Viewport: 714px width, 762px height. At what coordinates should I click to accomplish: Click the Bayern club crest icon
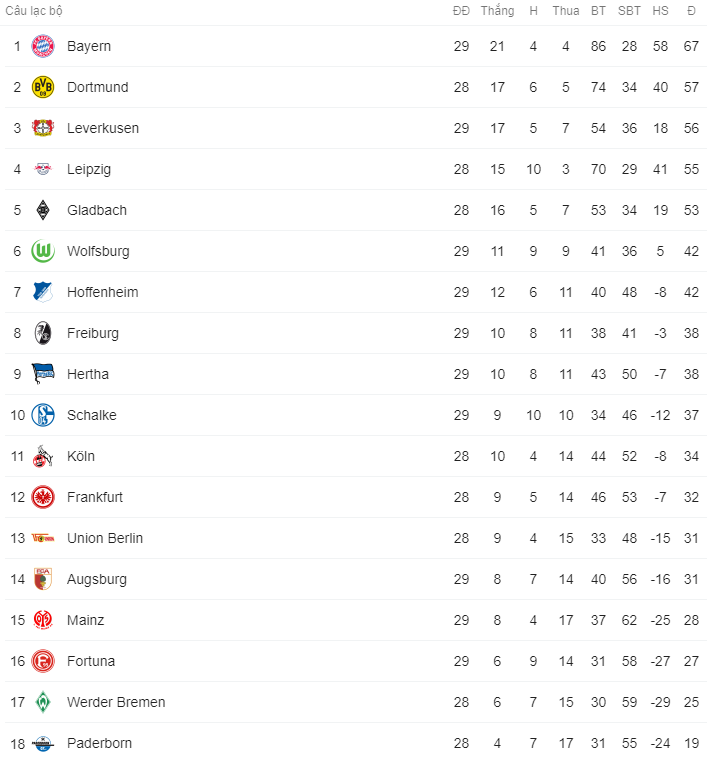click(43, 46)
